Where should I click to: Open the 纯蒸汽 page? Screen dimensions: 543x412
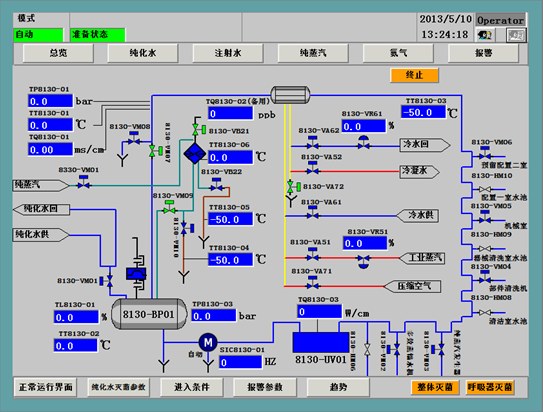313,53
